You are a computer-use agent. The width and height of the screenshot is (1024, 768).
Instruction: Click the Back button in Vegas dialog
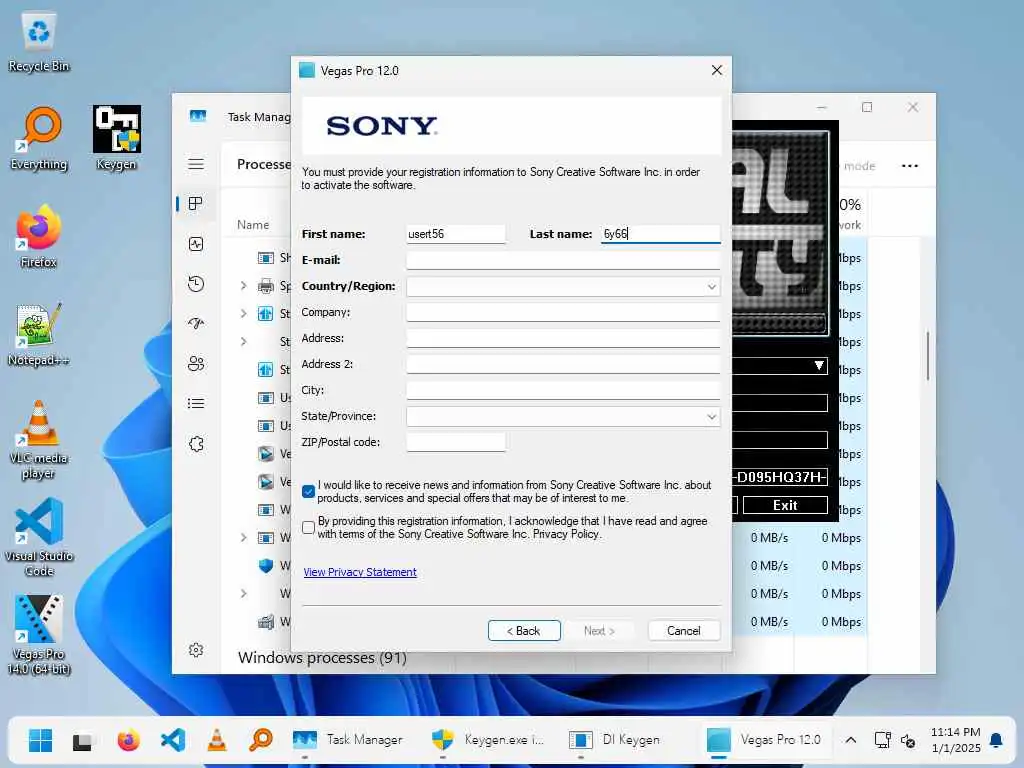pyautogui.click(x=524, y=631)
